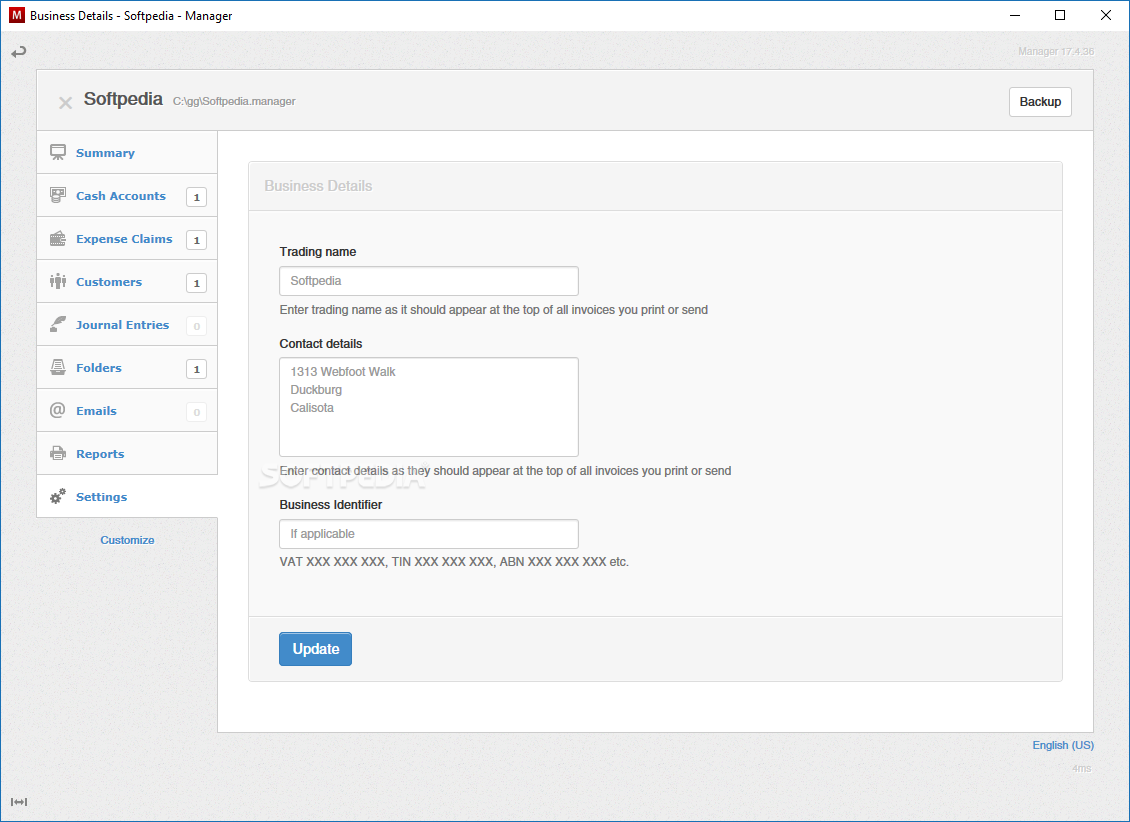The image size is (1130, 822).
Task: Click the Trading name label
Action: pyautogui.click(x=318, y=251)
